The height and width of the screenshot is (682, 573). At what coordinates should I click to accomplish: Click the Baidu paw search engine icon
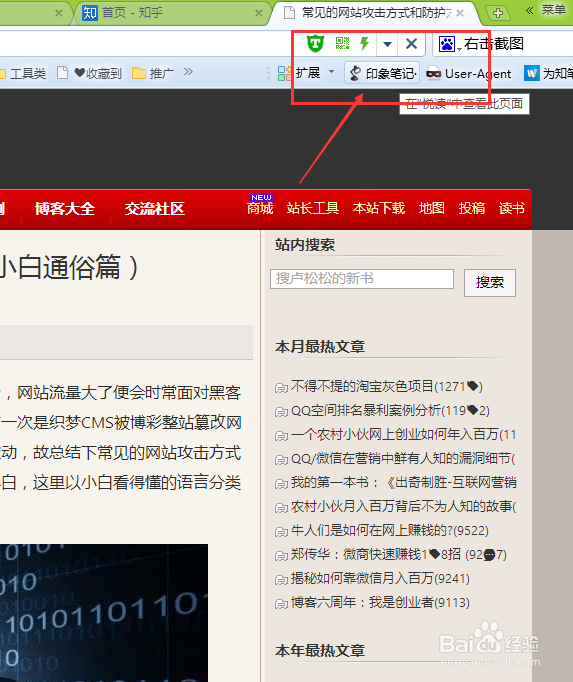pyautogui.click(x=446, y=44)
